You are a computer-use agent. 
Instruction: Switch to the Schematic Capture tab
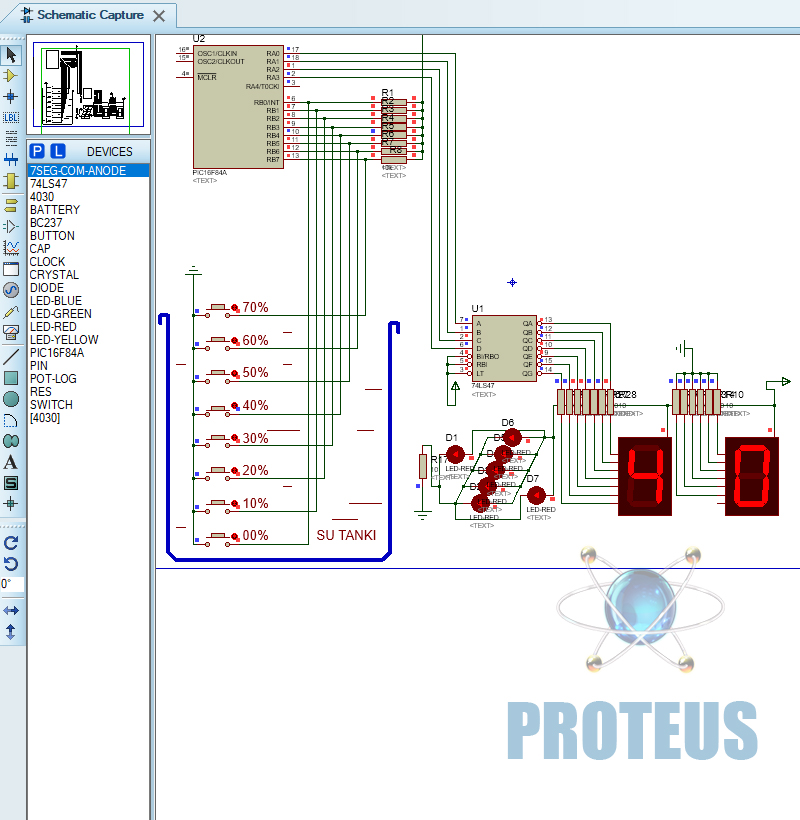[x=90, y=15]
